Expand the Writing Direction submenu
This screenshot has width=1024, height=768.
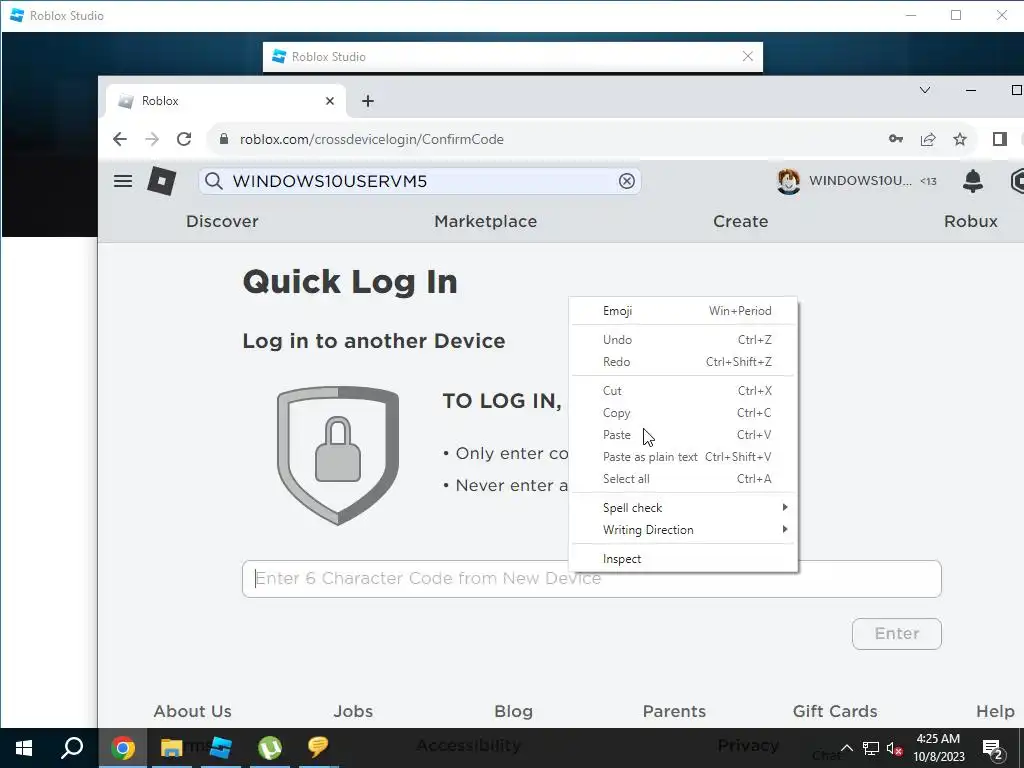(683, 530)
